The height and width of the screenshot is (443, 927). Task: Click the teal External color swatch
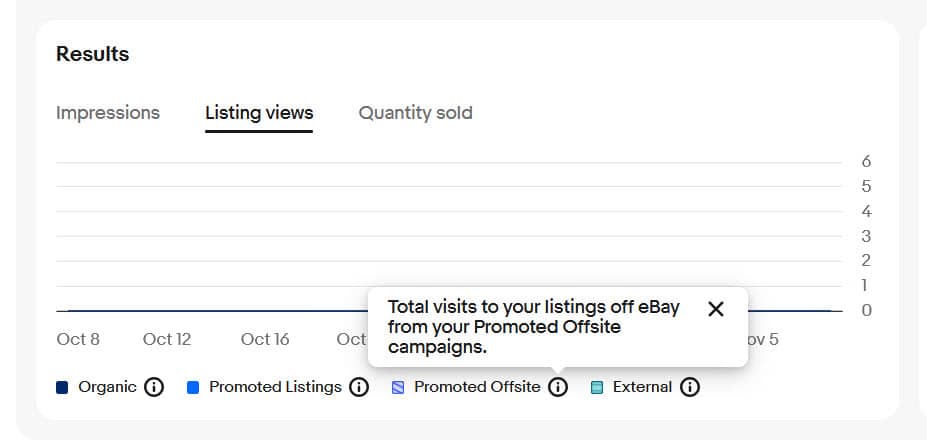[x=597, y=387]
